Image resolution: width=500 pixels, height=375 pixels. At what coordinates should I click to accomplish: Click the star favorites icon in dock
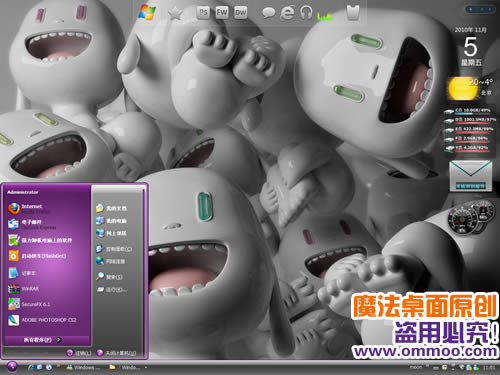click(175, 13)
